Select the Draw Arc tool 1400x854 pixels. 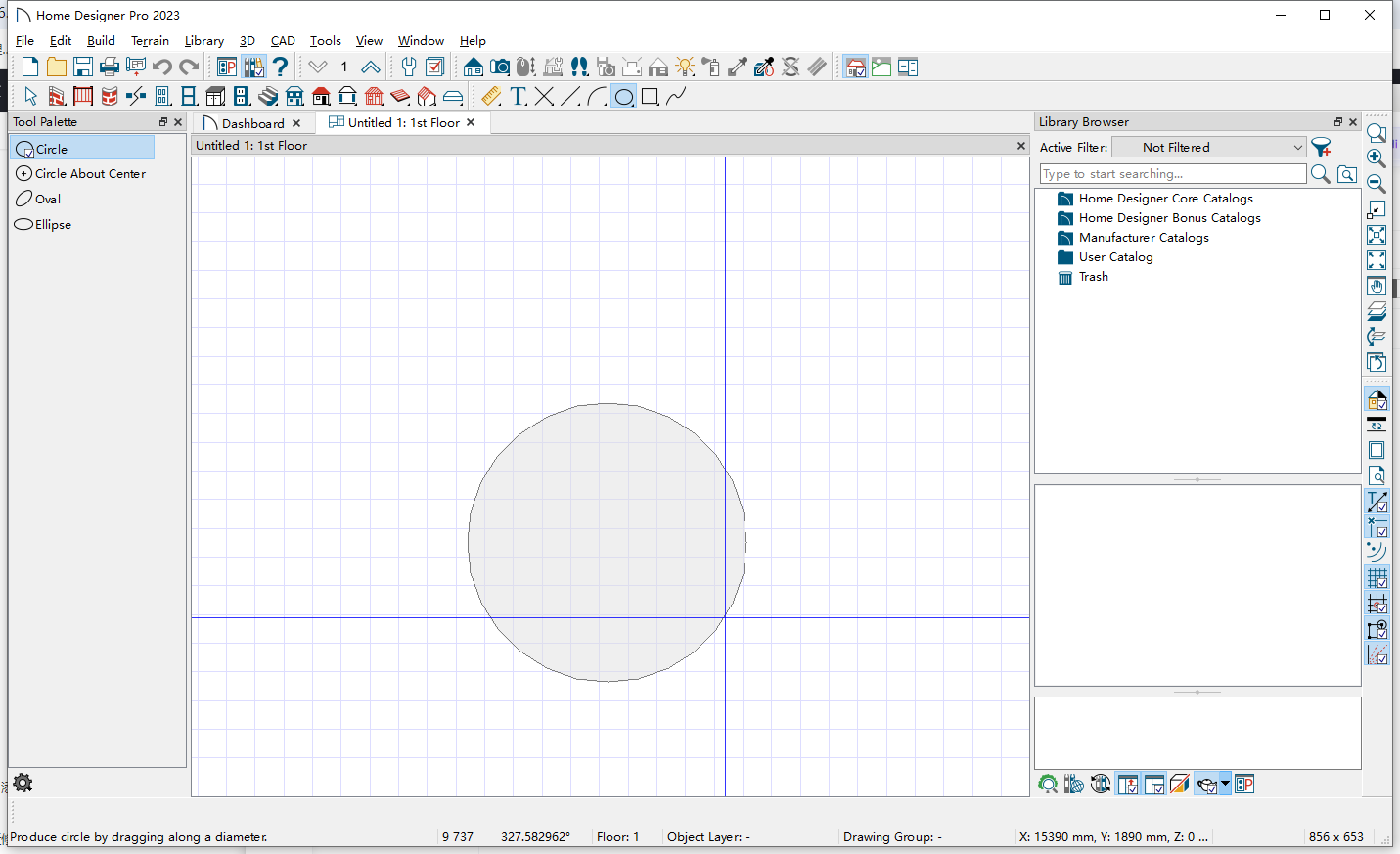click(597, 96)
